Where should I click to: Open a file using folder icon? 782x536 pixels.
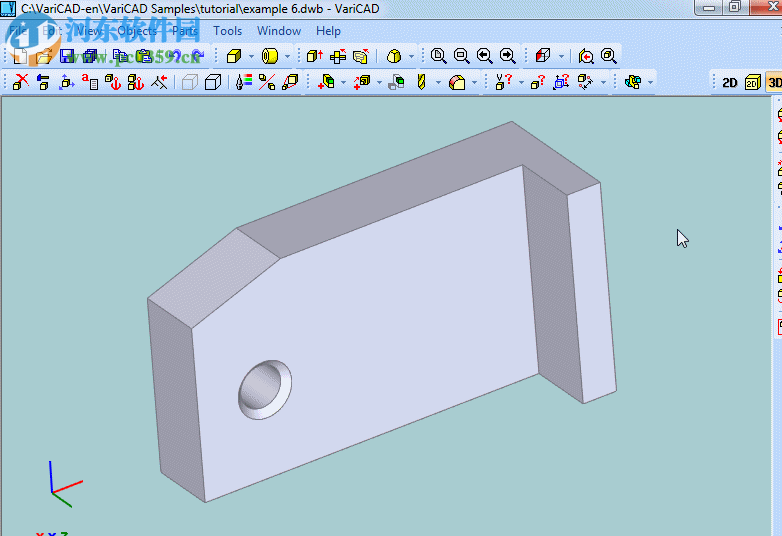44,56
